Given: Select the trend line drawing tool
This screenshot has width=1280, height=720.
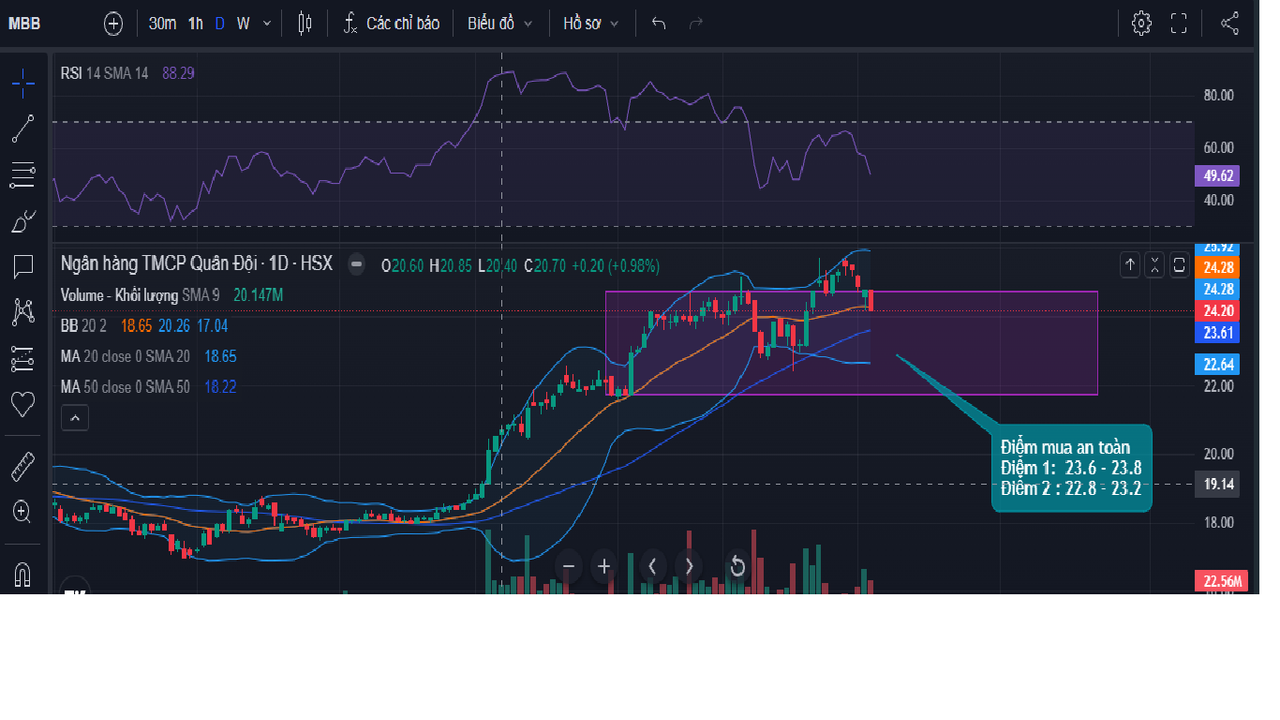Looking at the screenshot, I should pos(23,129).
